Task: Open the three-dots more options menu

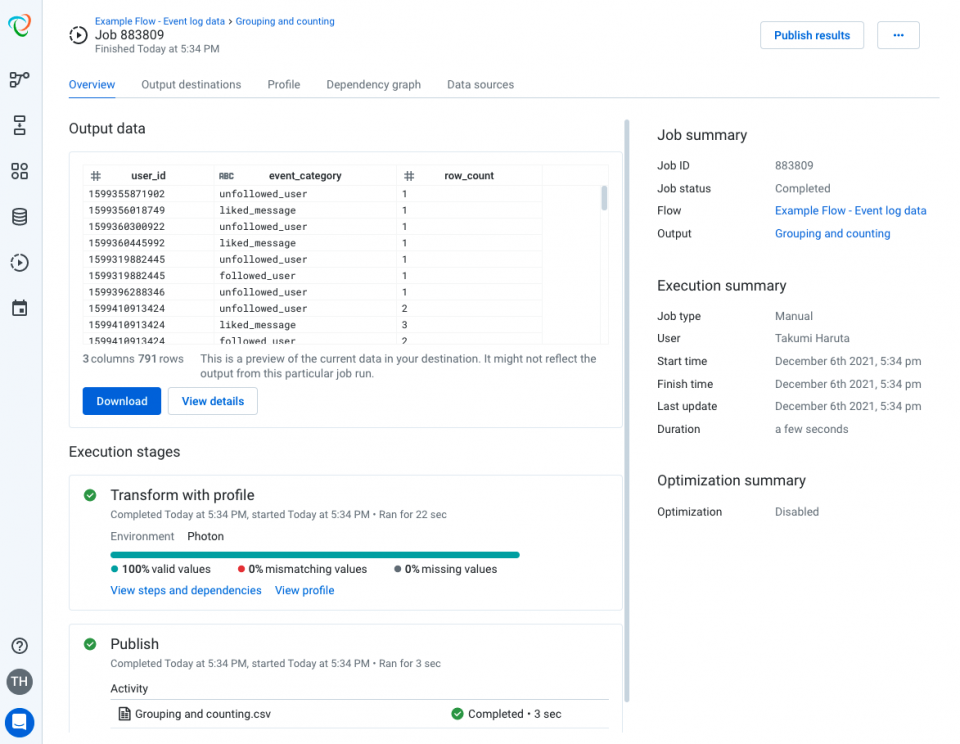Action: coord(898,35)
